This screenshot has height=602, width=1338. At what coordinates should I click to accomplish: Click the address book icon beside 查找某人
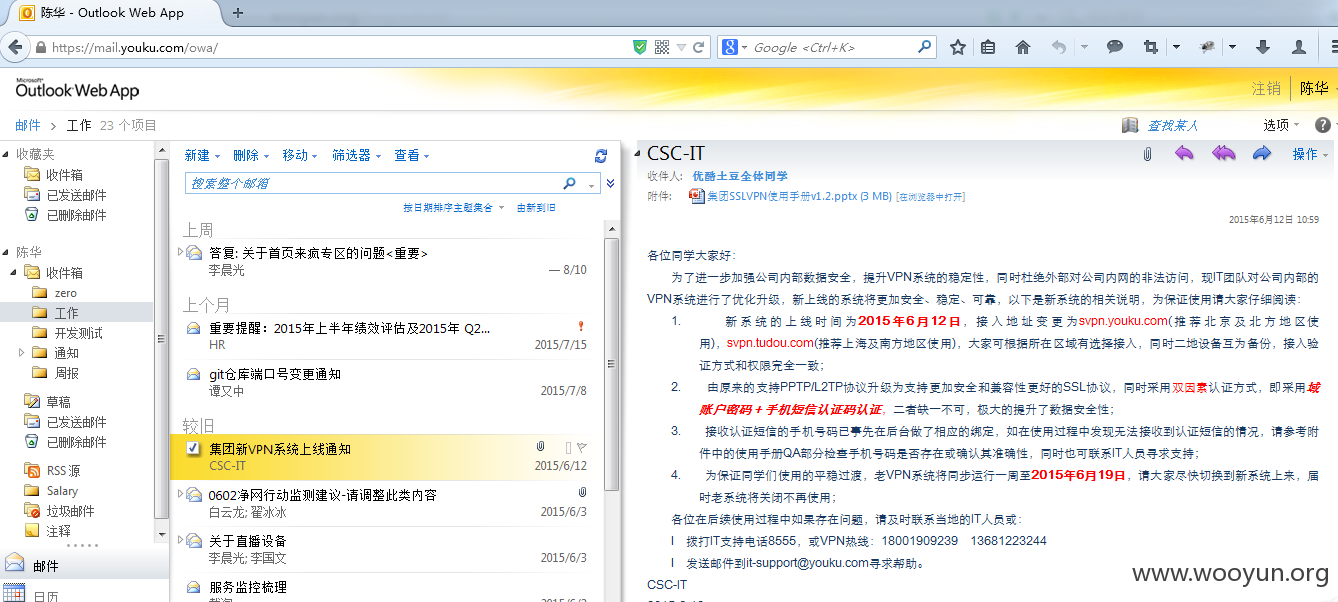coord(1130,125)
